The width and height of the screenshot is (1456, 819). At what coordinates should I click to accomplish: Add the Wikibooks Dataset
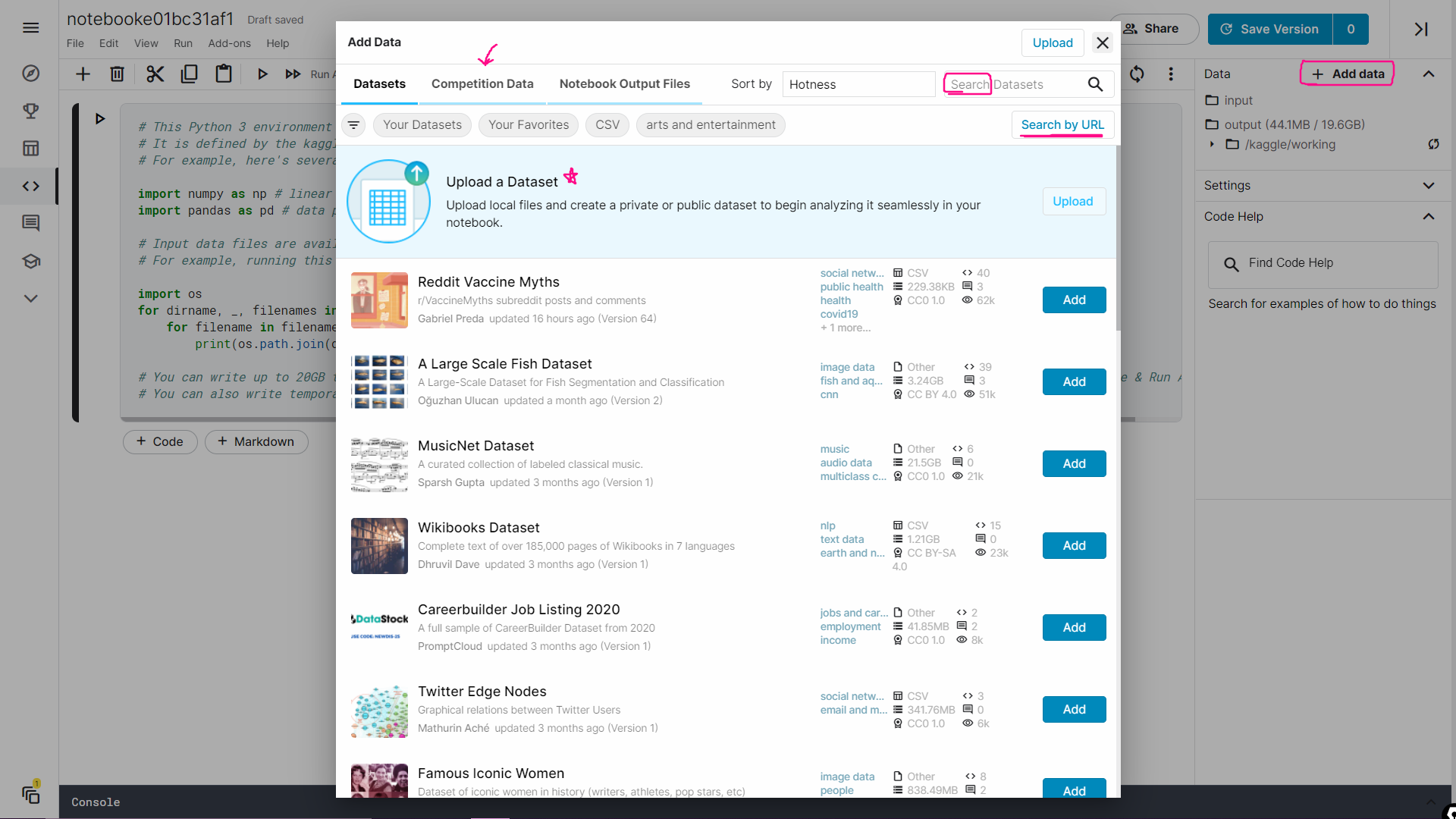pos(1074,545)
